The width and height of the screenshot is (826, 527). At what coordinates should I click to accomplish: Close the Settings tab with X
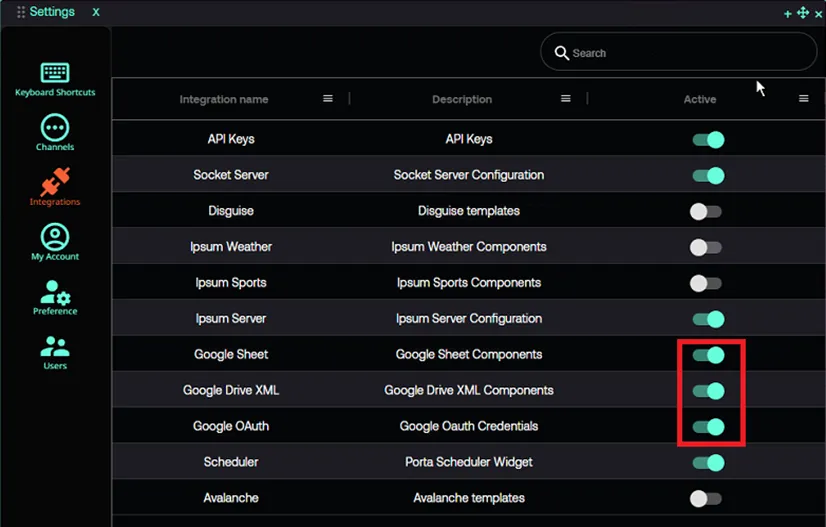point(96,12)
